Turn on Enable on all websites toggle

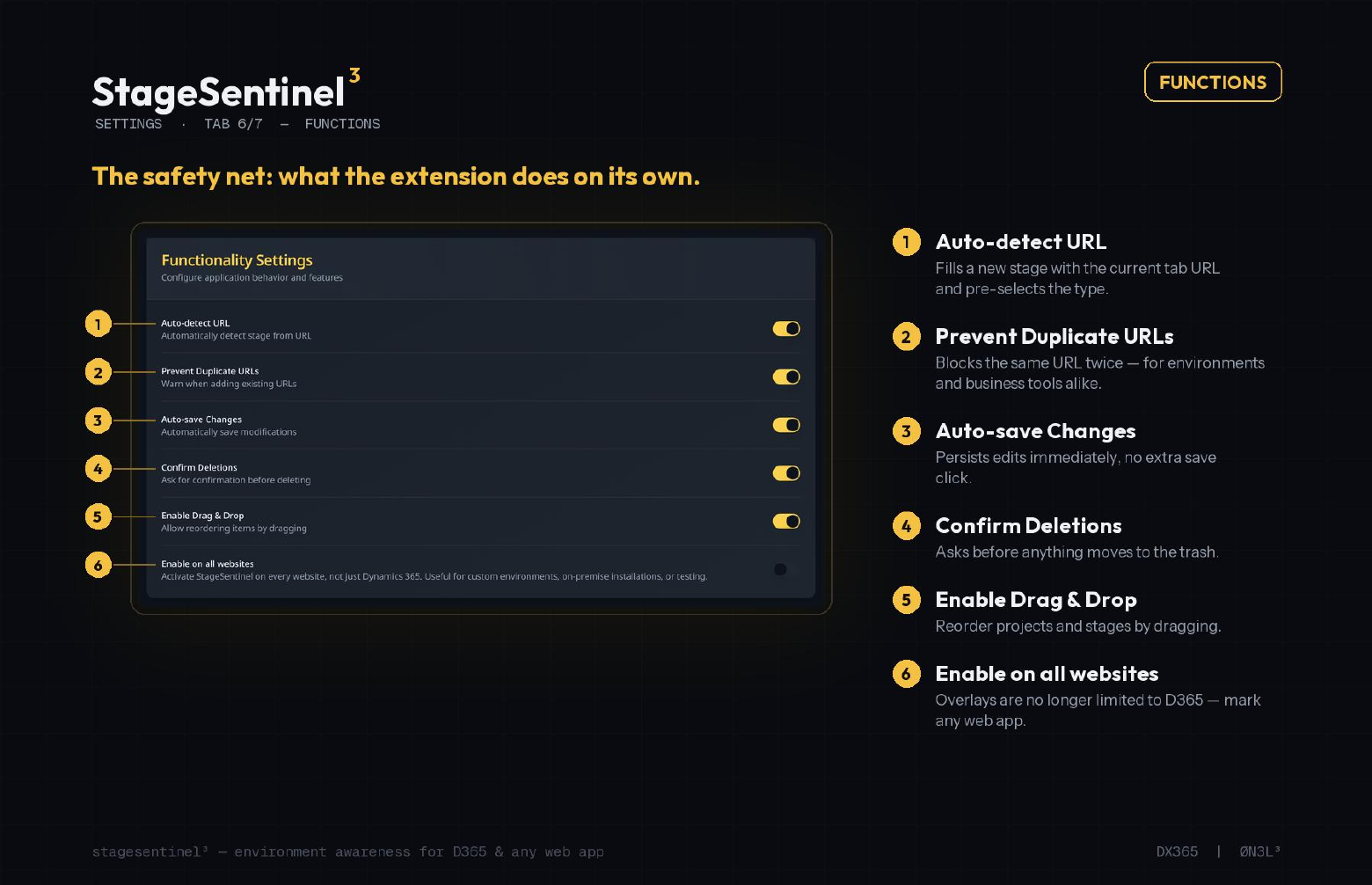pyautogui.click(x=786, y=569)
